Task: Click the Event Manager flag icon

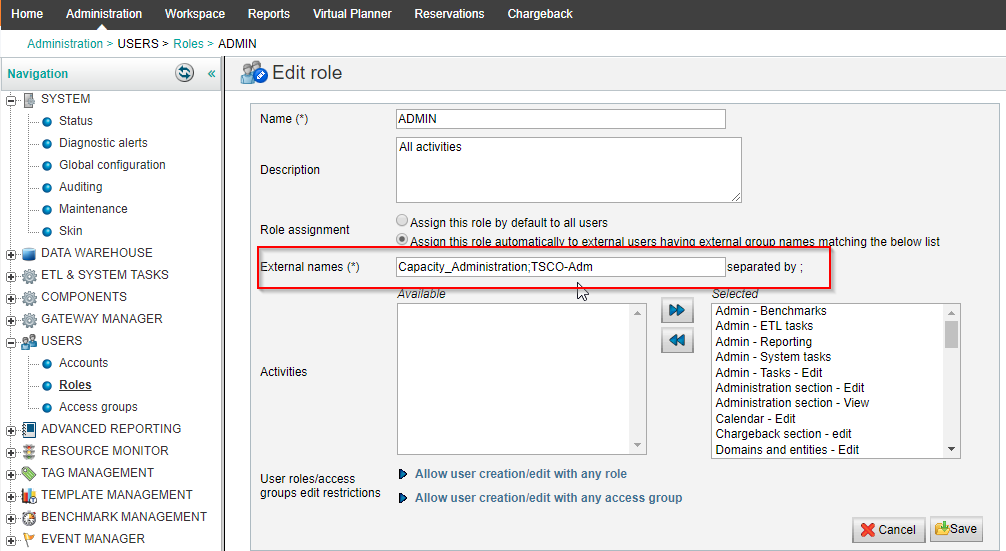Action: [x=29, y=539]
